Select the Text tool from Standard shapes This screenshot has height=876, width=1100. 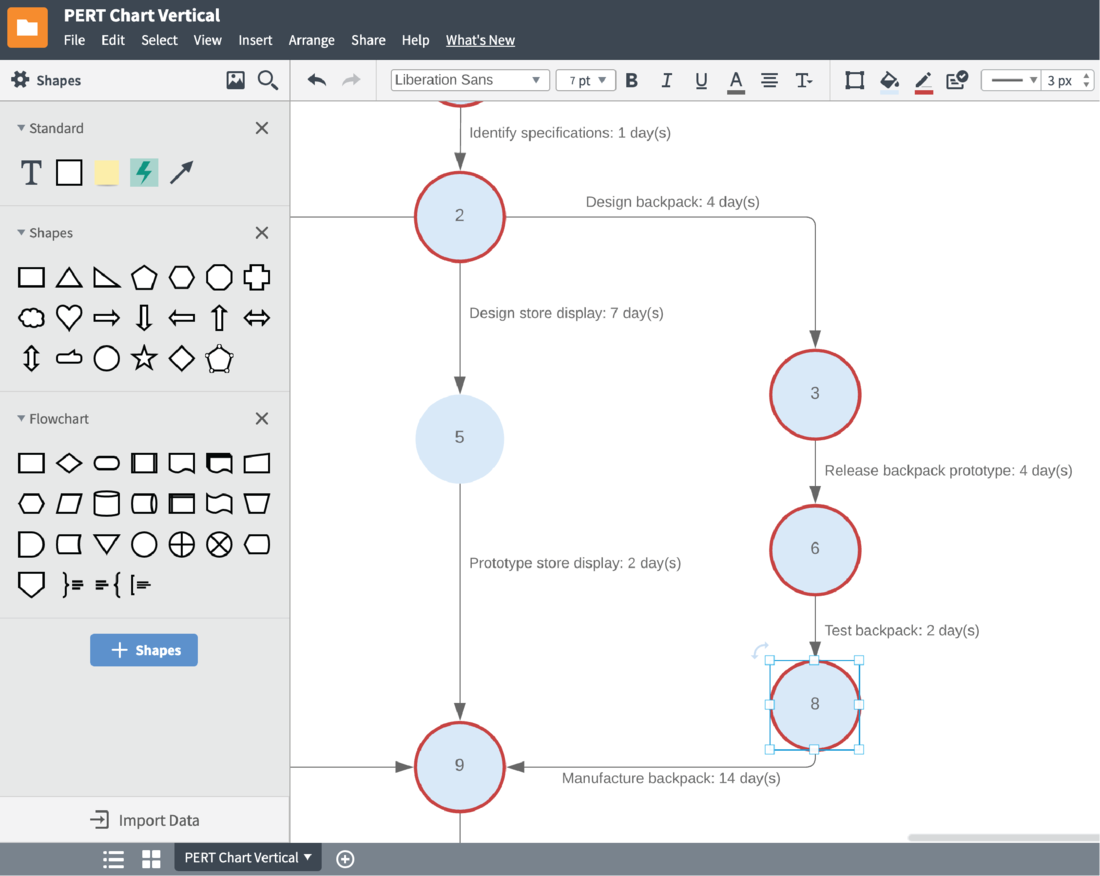pyautogui.click(x=30, y=172)
